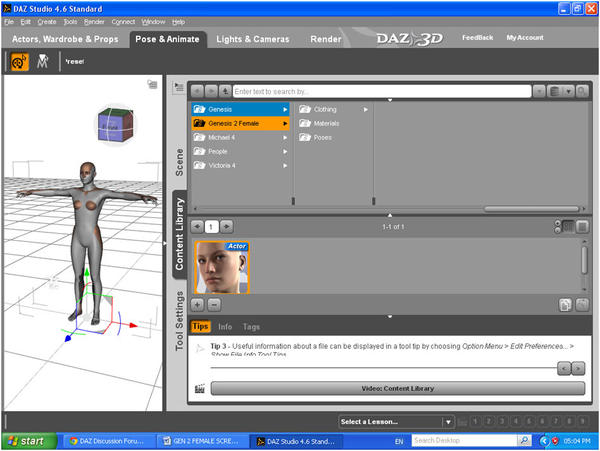
Task: Click the Materials folder icon
Action: click(x=305, y=123)
